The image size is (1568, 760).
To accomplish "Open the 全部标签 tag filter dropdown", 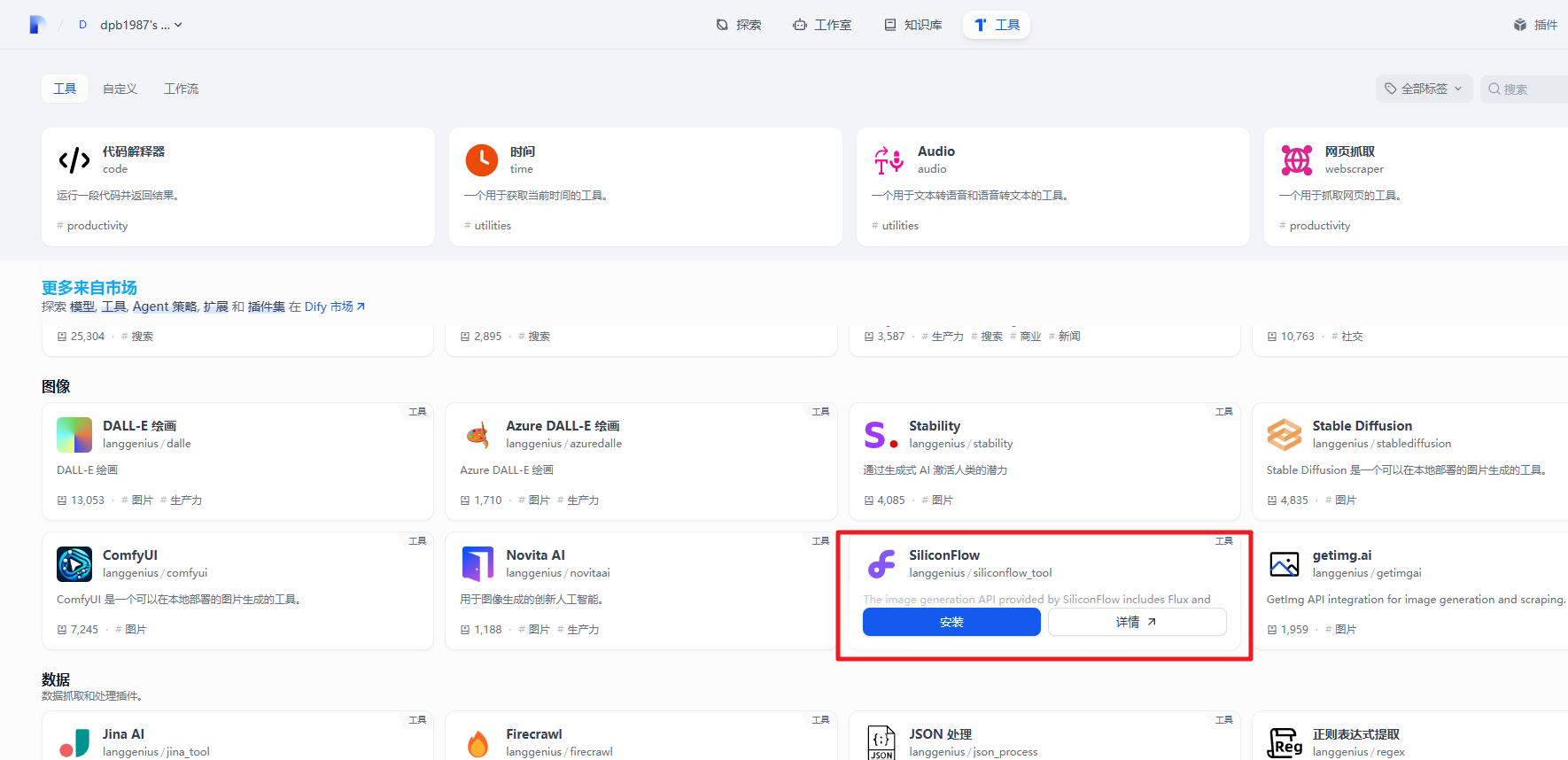I will pos(1424,89).
